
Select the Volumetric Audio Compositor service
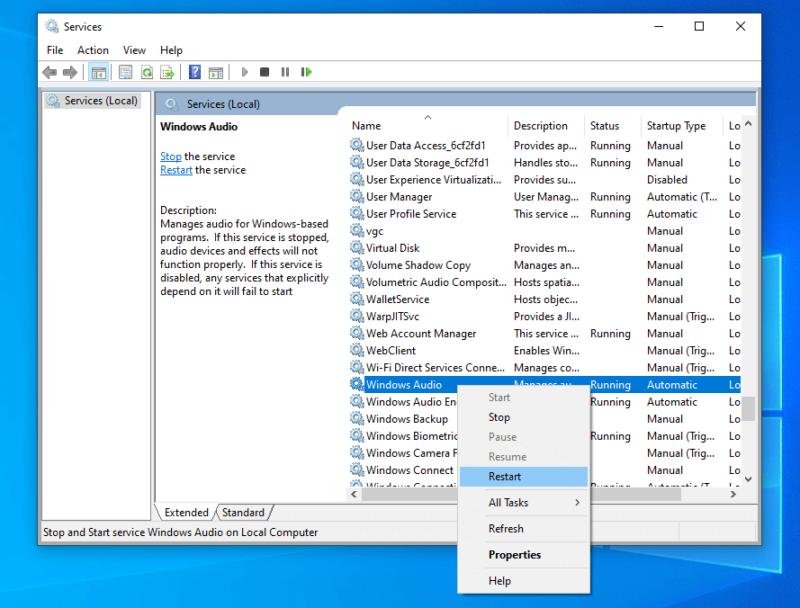544,282
